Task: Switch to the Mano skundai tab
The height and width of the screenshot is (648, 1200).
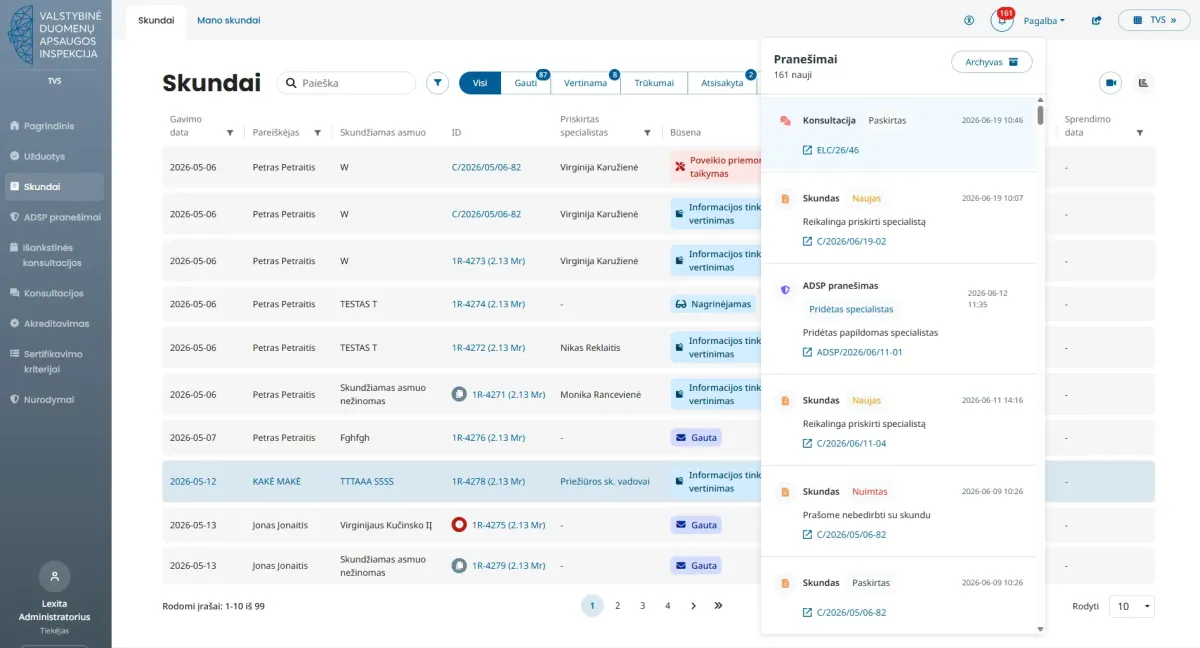Action: pyautogui.click(x=229, y=20)
